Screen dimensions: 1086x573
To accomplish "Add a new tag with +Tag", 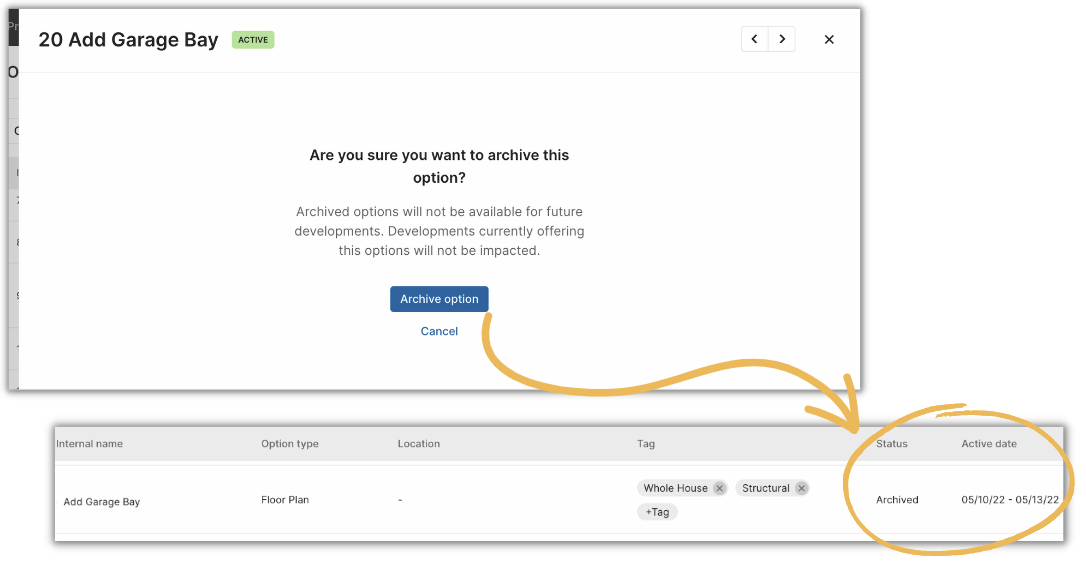I will click(x=657, y=512).
